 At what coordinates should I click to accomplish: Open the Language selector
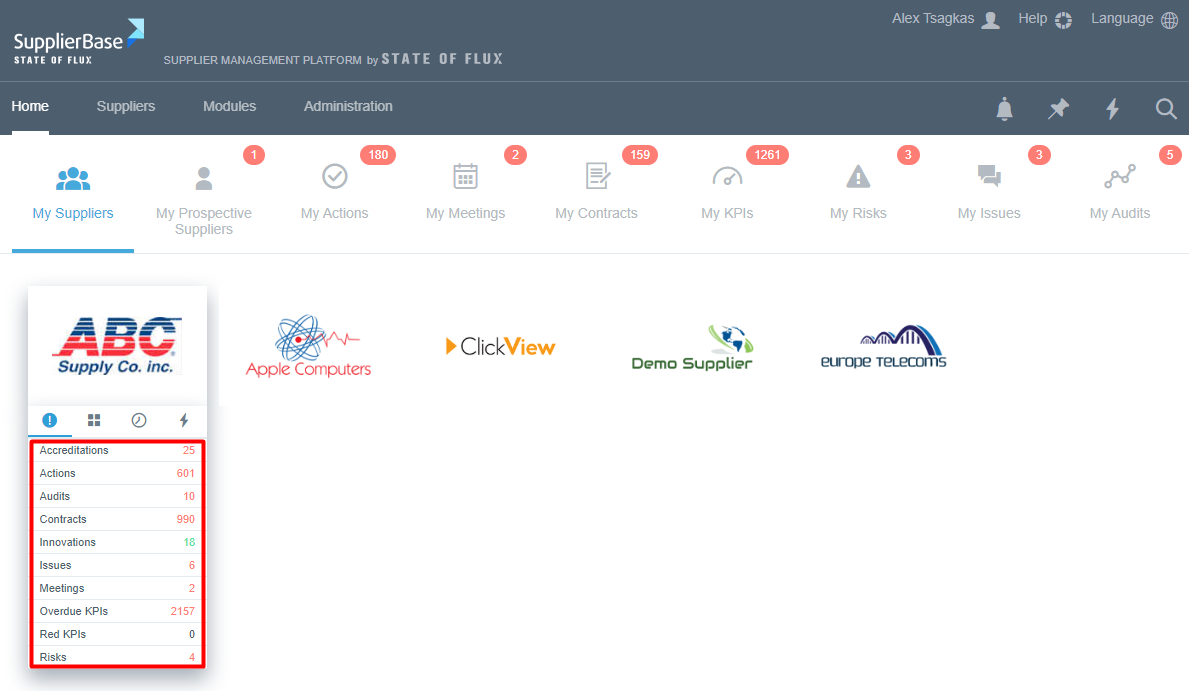click(x=1134, y=19)
